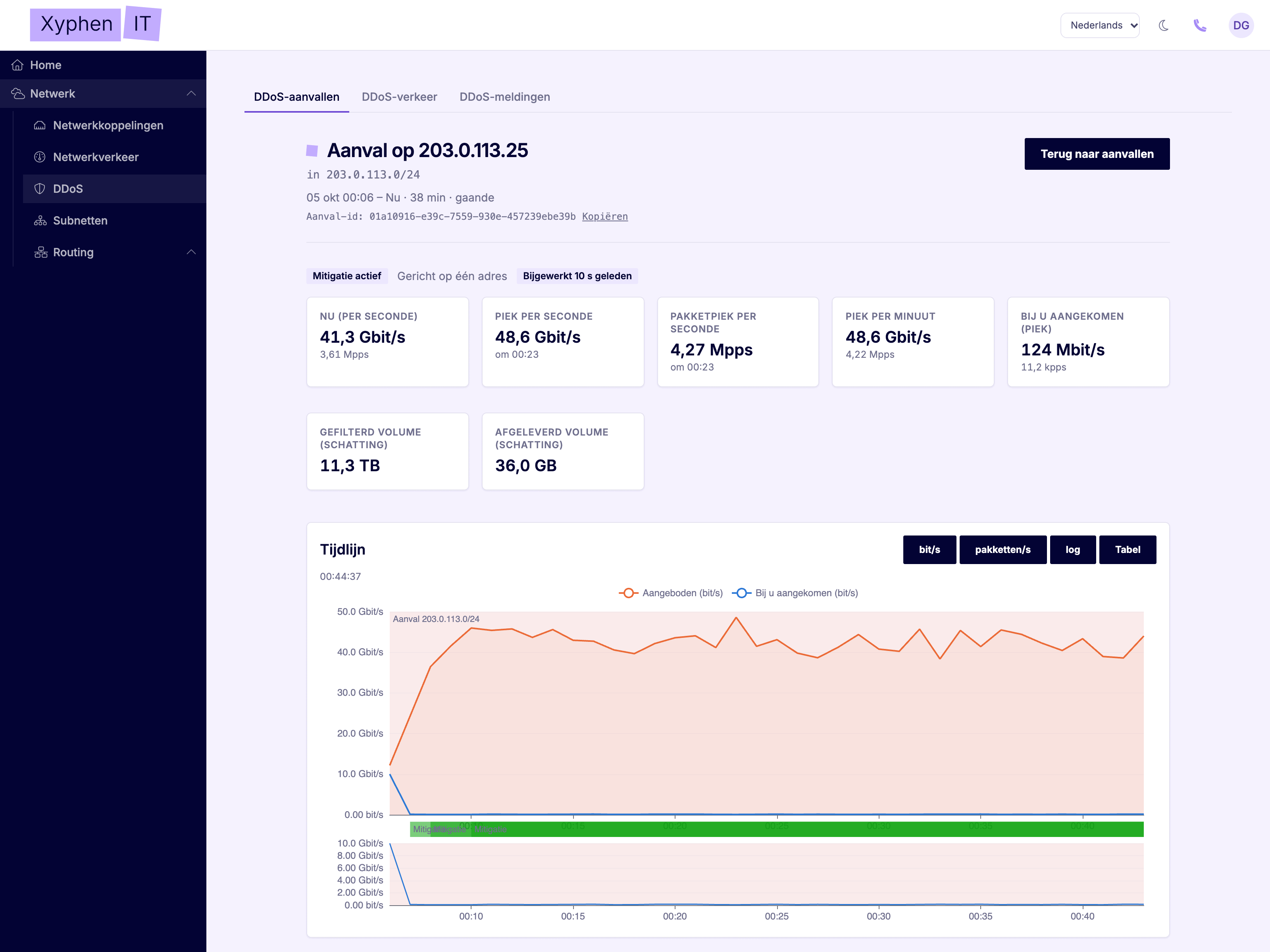Image resolution: width=1270 pixels, height=952 pixels.
Task: Select the pakketten/s chart button
Action: [1003, 550]
